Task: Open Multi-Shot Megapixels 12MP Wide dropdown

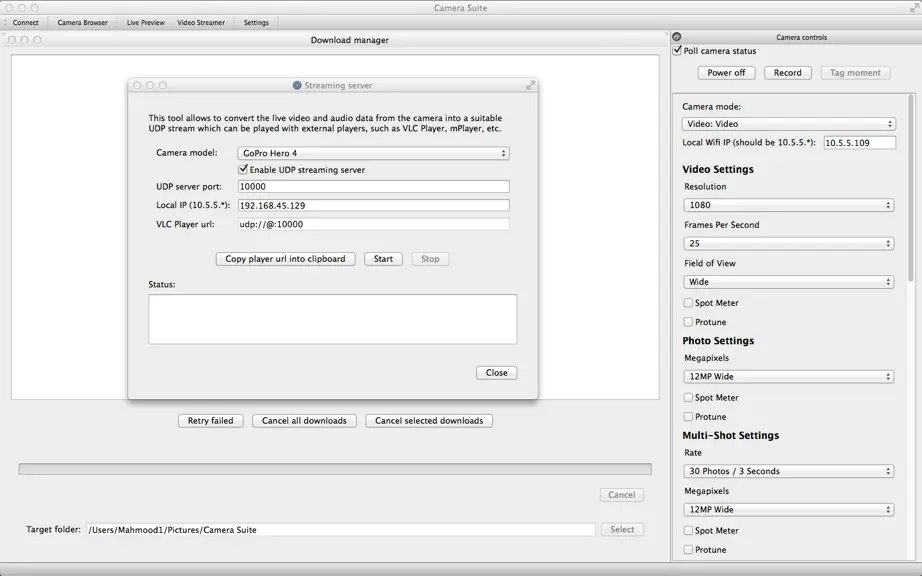Action: pos(789,510)
